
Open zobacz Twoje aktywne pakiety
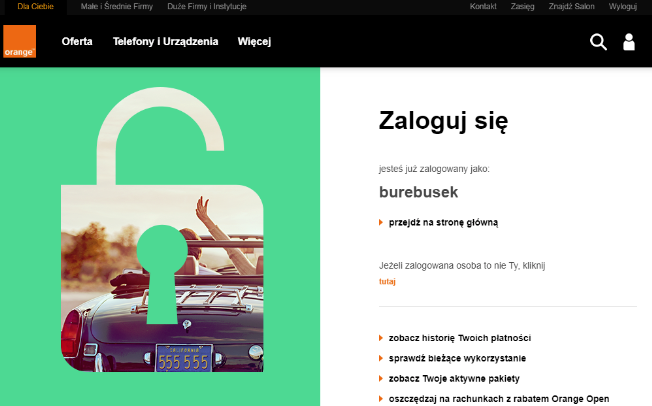pos(454,379)
